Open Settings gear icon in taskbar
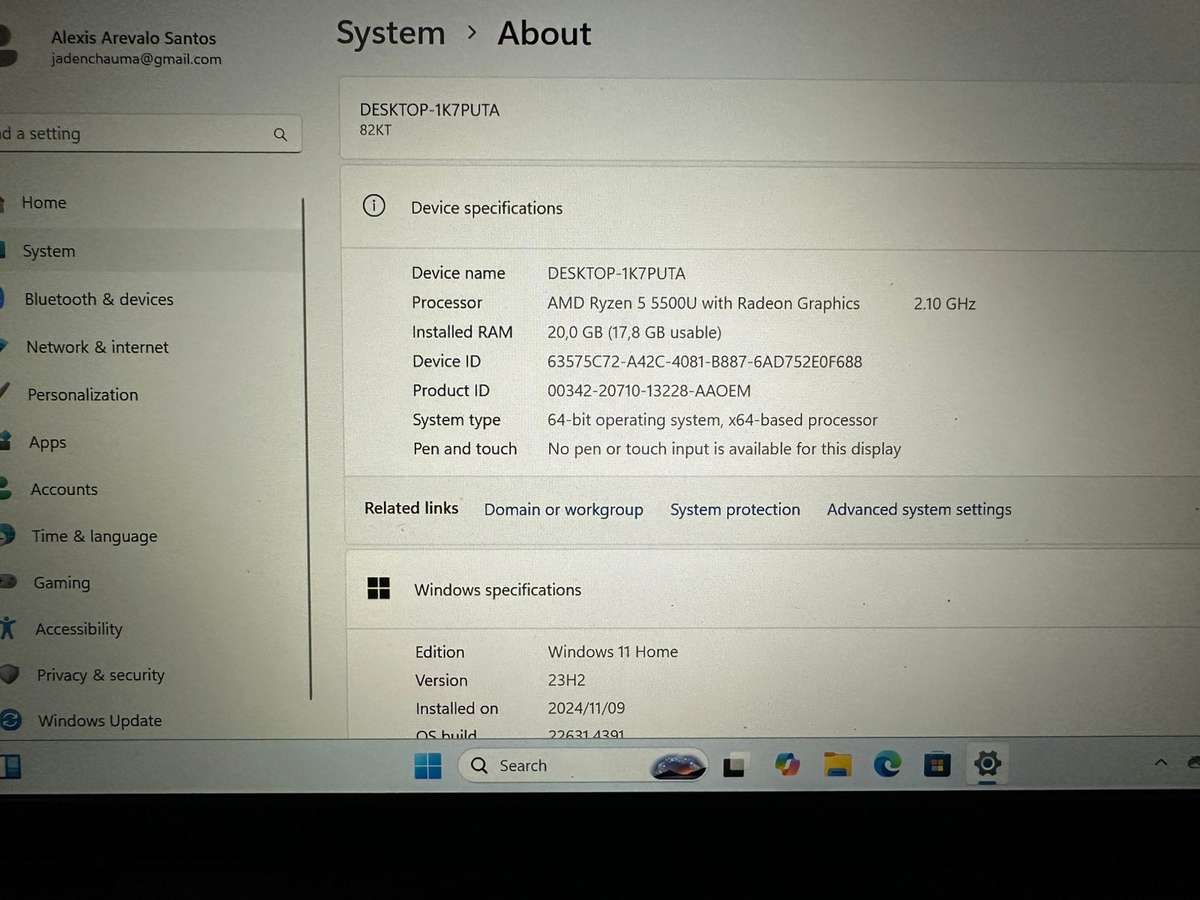 [x=988, y=764]
